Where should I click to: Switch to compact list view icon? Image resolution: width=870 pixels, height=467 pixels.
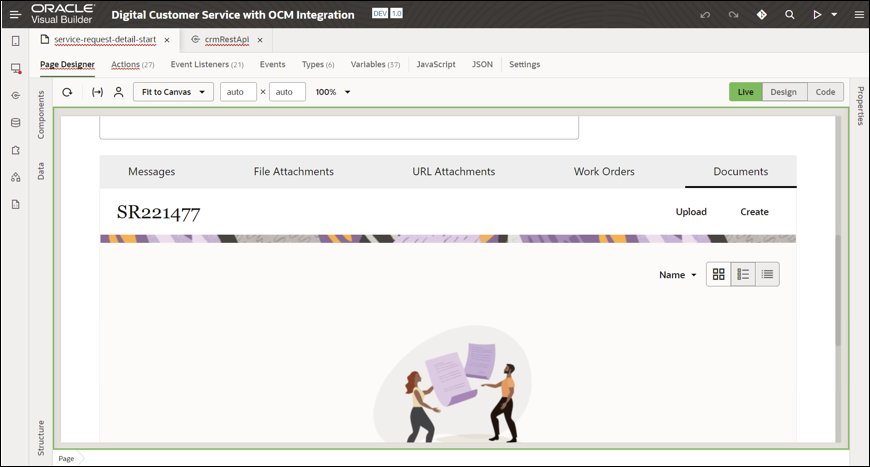[767, 274]
